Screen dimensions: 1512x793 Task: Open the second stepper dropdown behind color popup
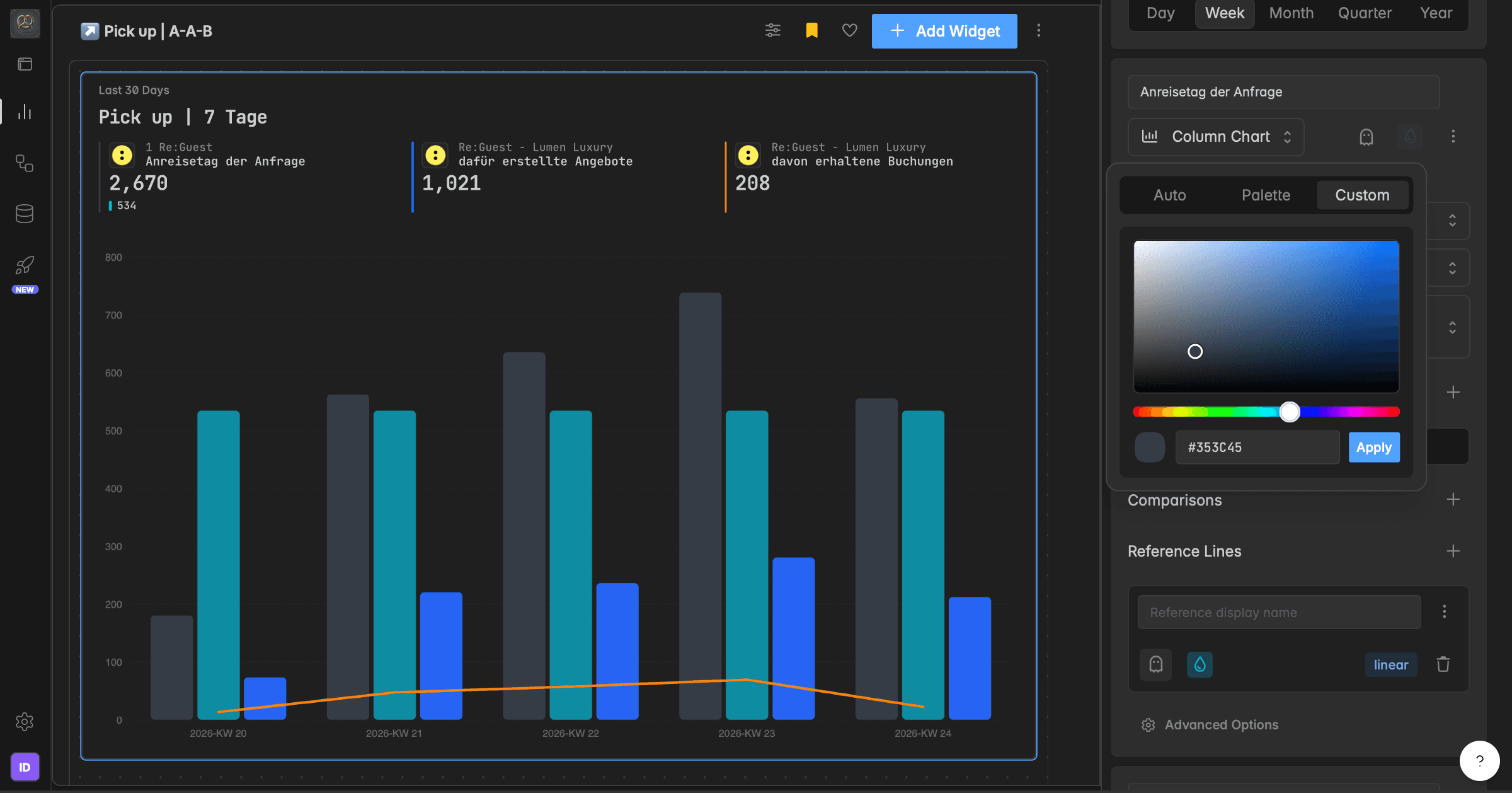[1452, 269]
